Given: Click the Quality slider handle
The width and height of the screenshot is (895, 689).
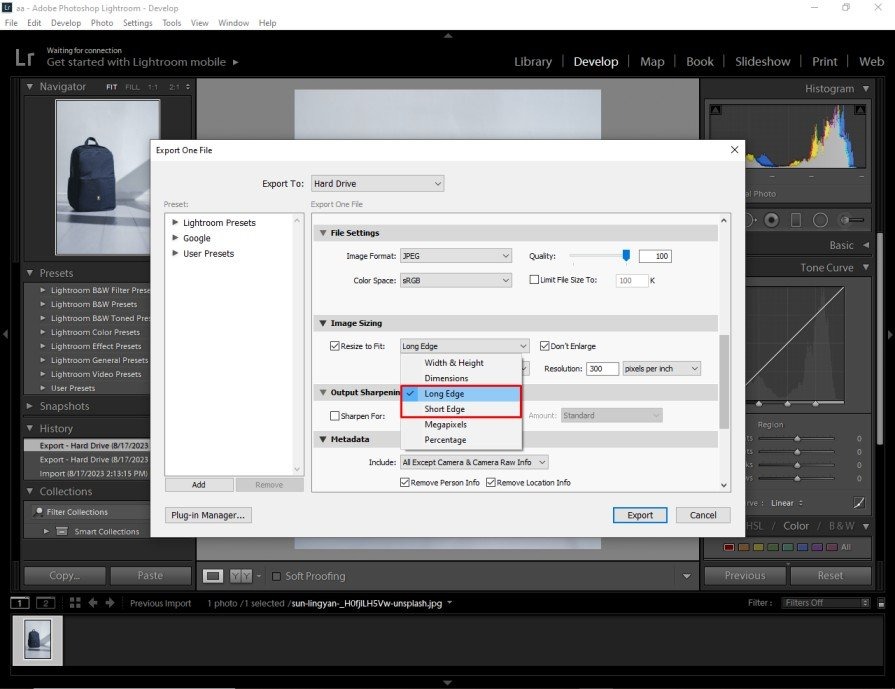Looking at the screenshot, I should (626, 256).
